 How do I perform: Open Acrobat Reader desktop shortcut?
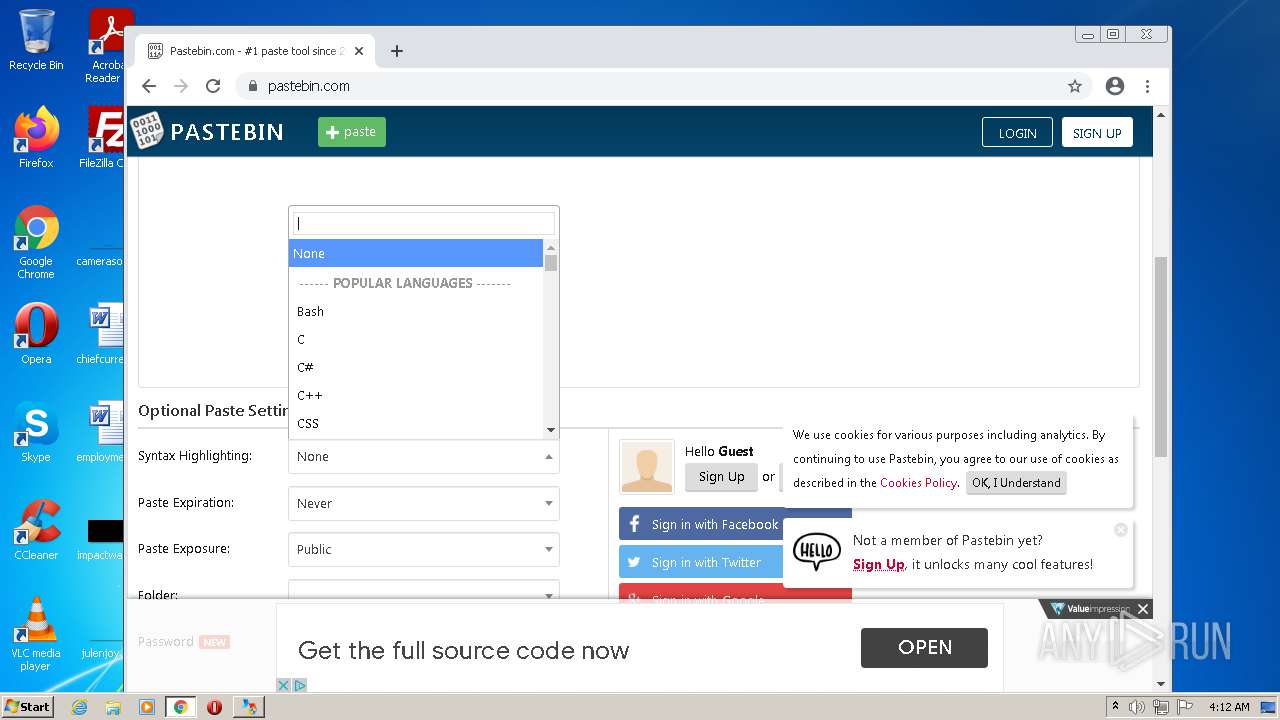106,46
